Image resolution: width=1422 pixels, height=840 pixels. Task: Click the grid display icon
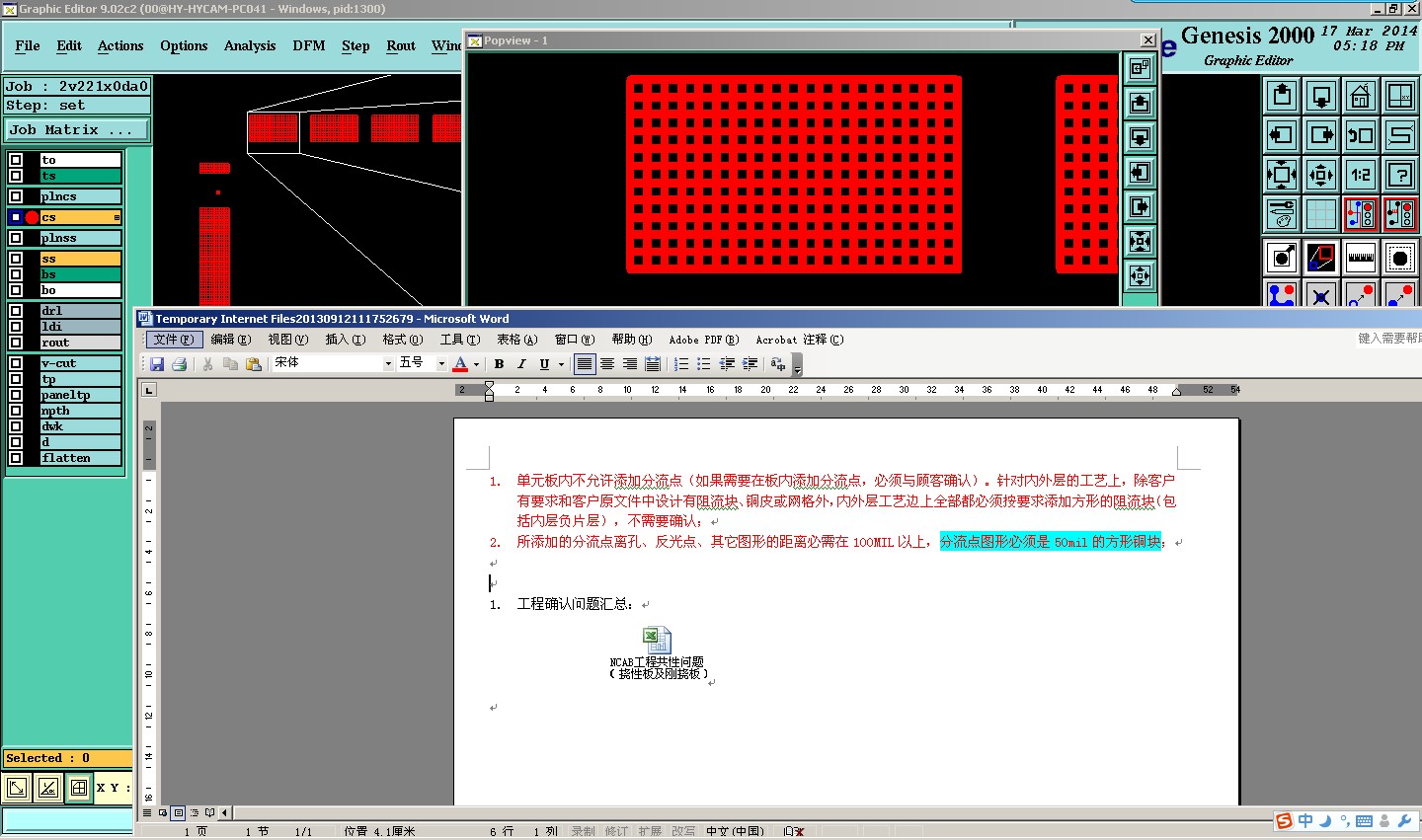click(1321, 214)
